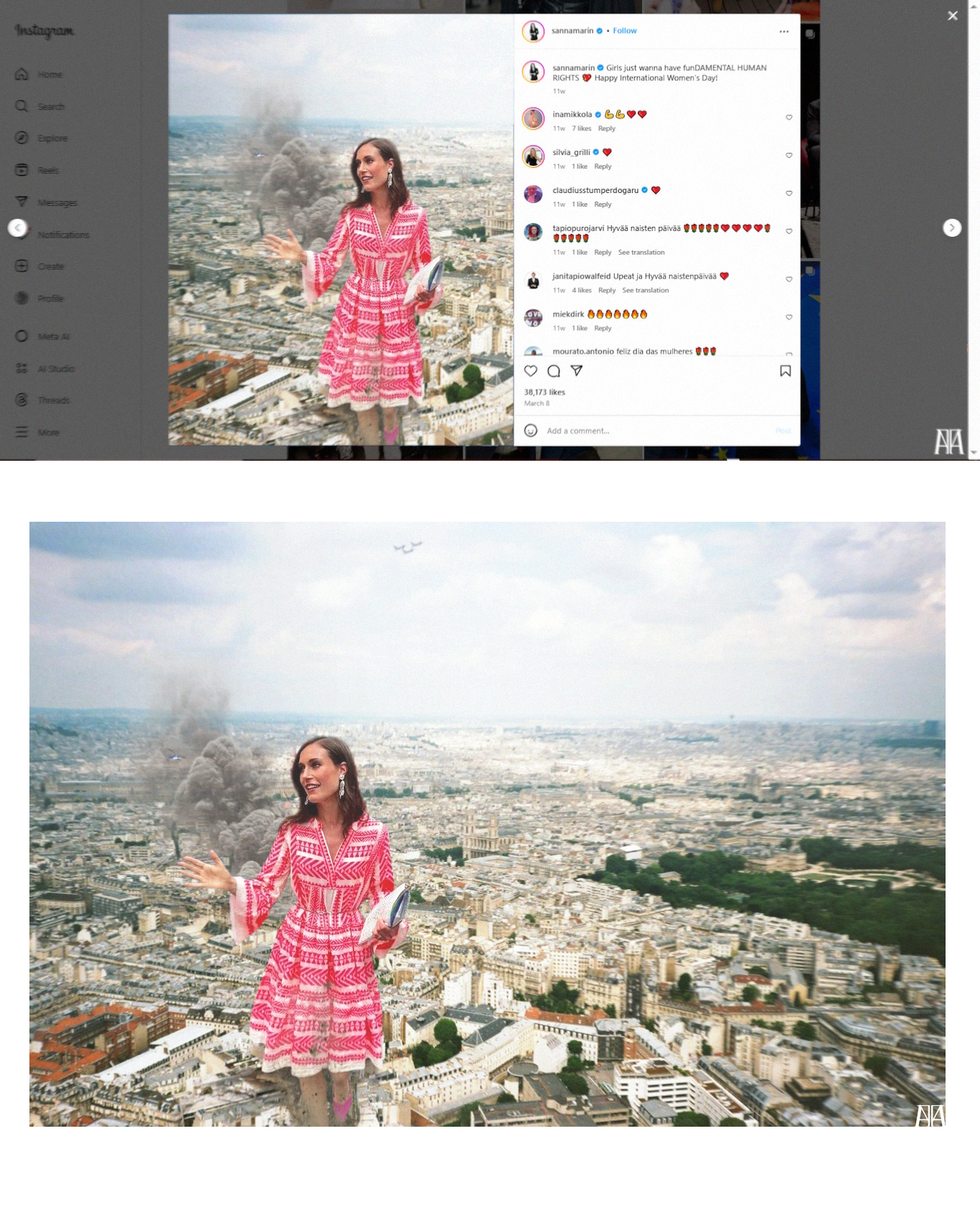Open Messages in the sidebar
980x1220 pixels.
(46, 202)
